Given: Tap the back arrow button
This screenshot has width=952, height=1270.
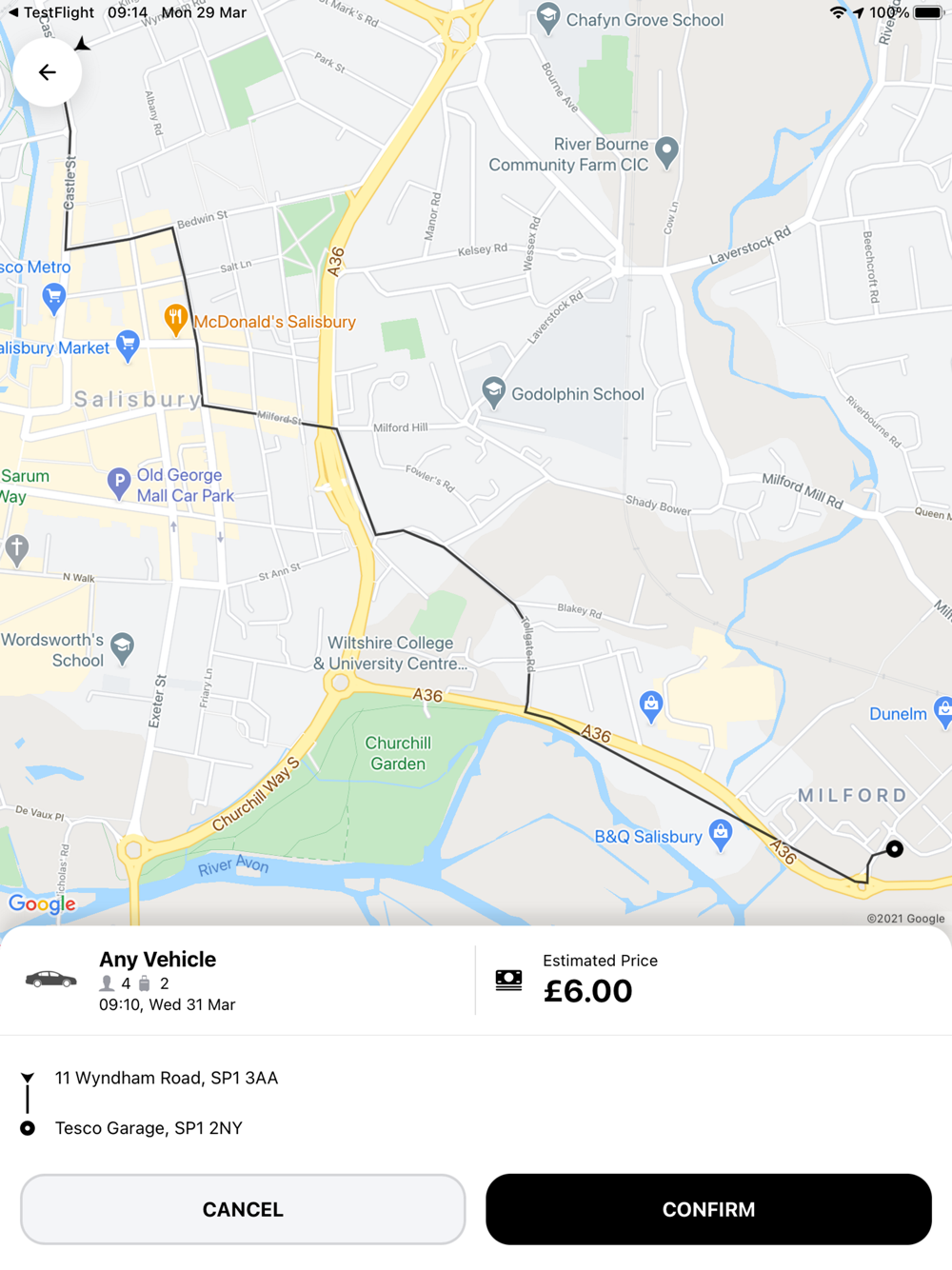Looking at the screenshot, I should click(x=47, y=72).
